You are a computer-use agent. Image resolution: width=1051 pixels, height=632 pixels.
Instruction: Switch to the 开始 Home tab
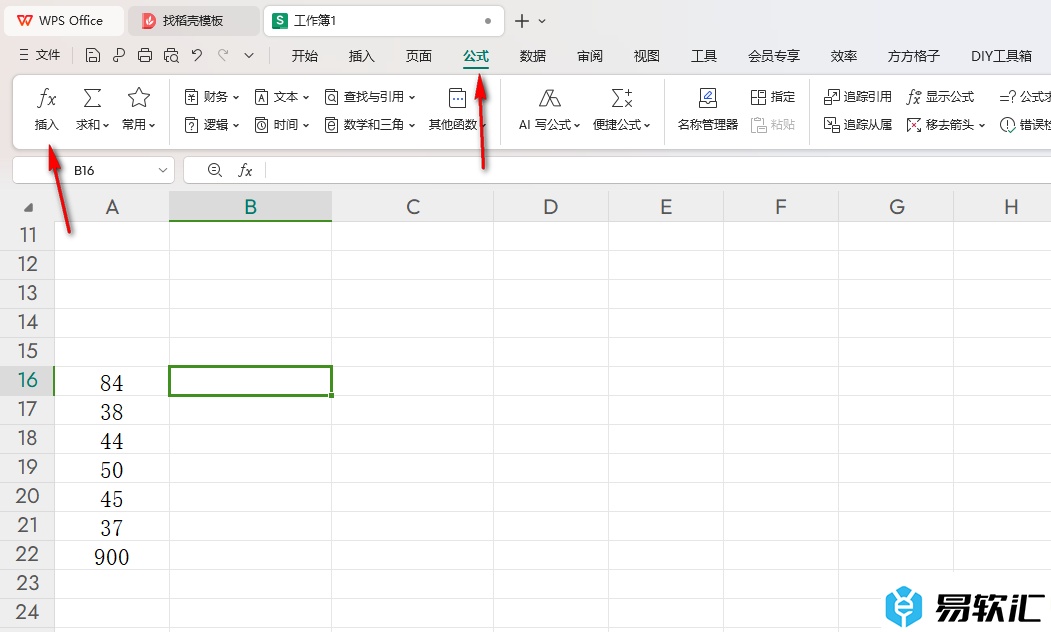click(x=304, y=56)
